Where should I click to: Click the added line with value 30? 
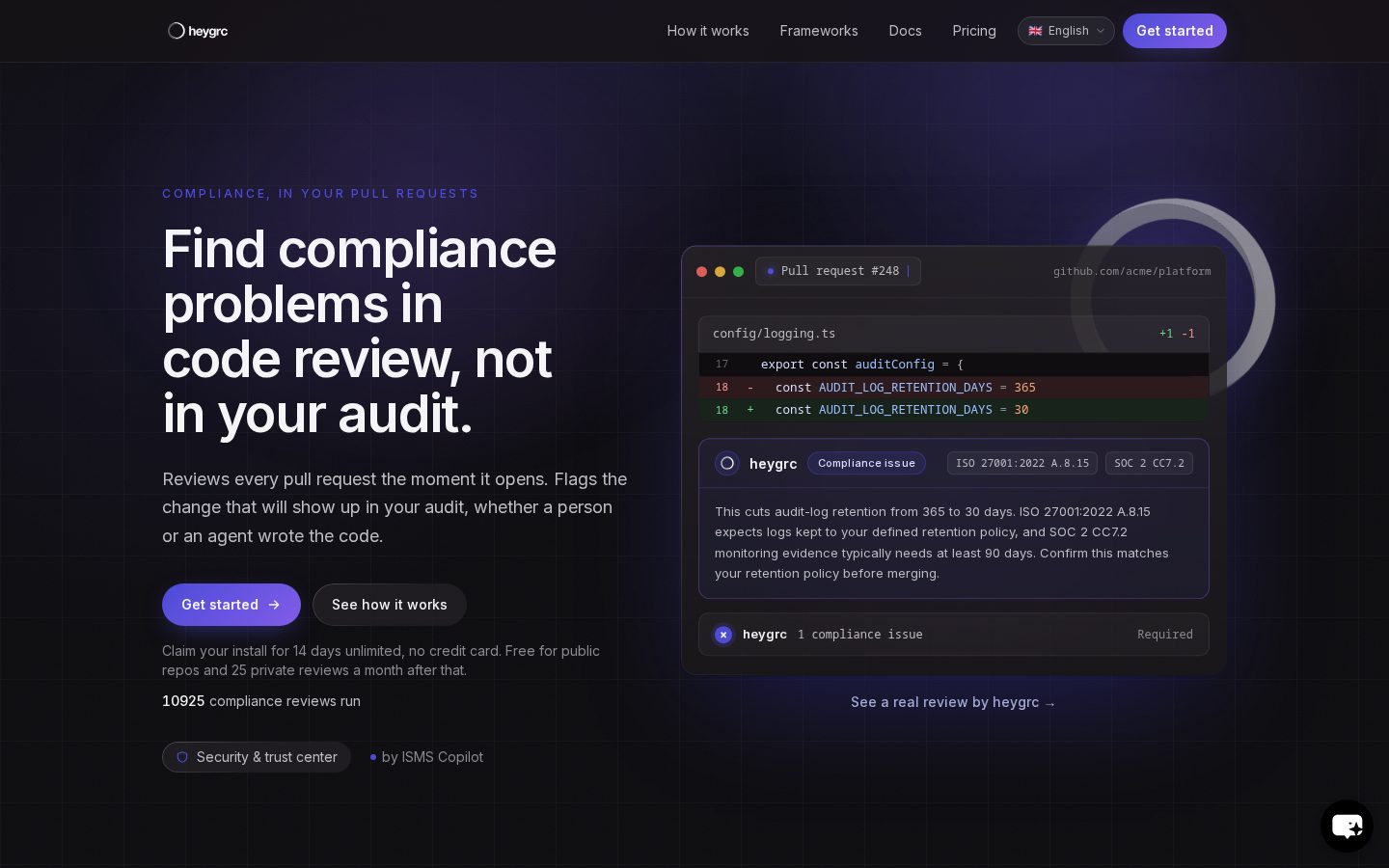point(954,410)
